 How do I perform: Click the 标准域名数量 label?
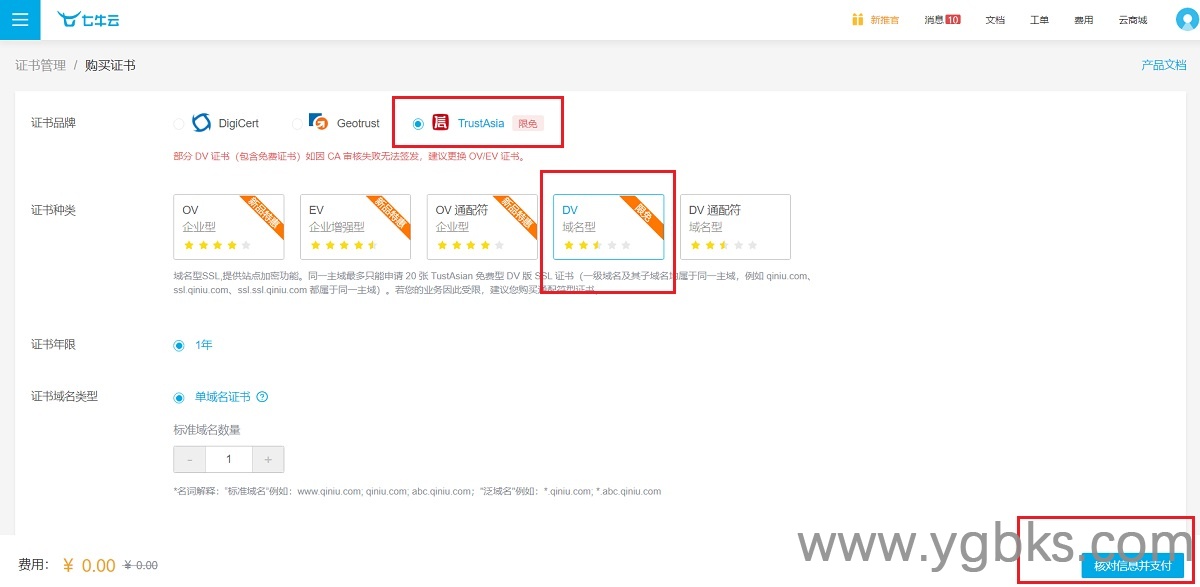click(207, 430)
